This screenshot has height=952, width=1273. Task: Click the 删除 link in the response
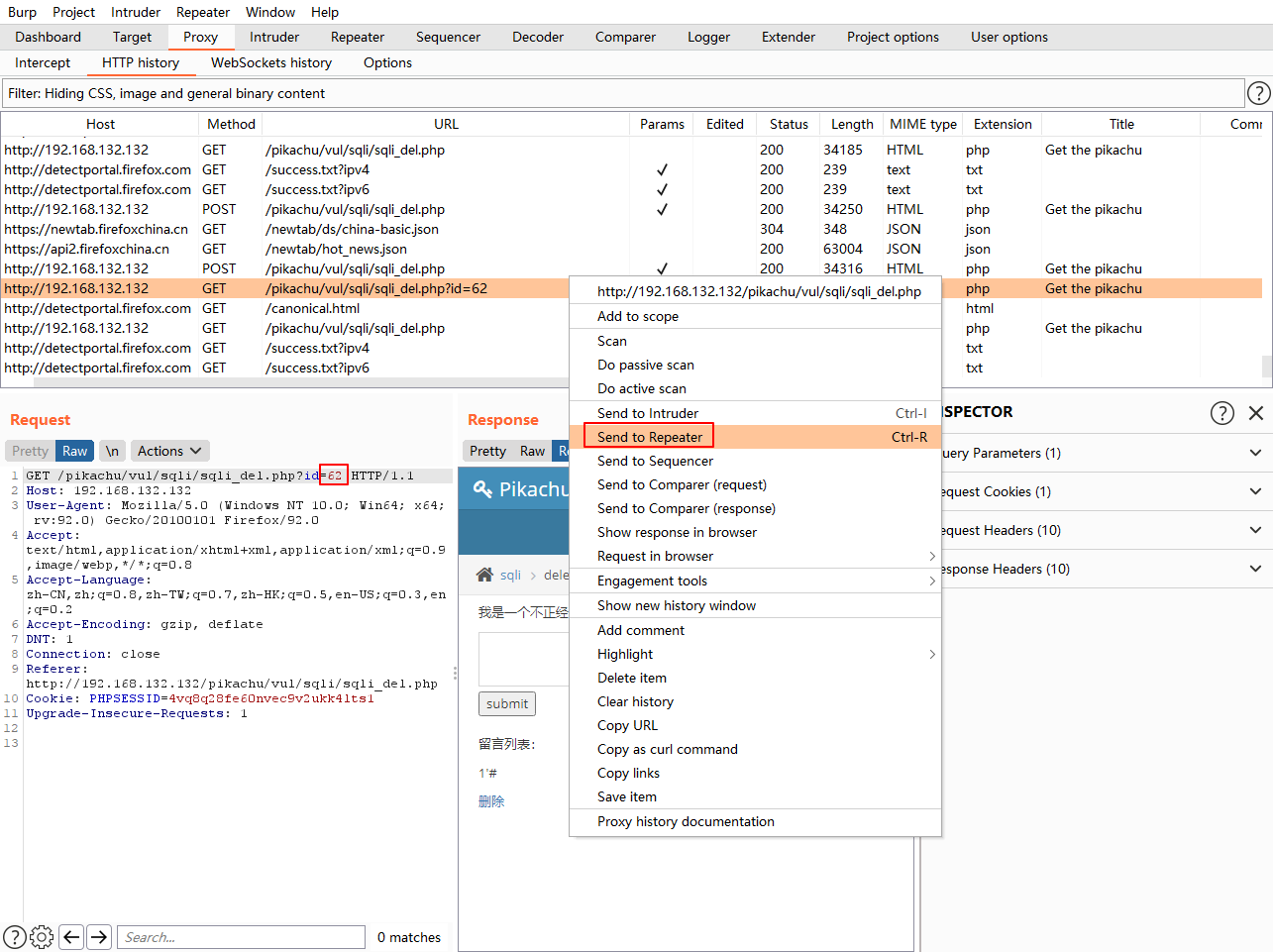pyautogui.click(x=491, y=800)
